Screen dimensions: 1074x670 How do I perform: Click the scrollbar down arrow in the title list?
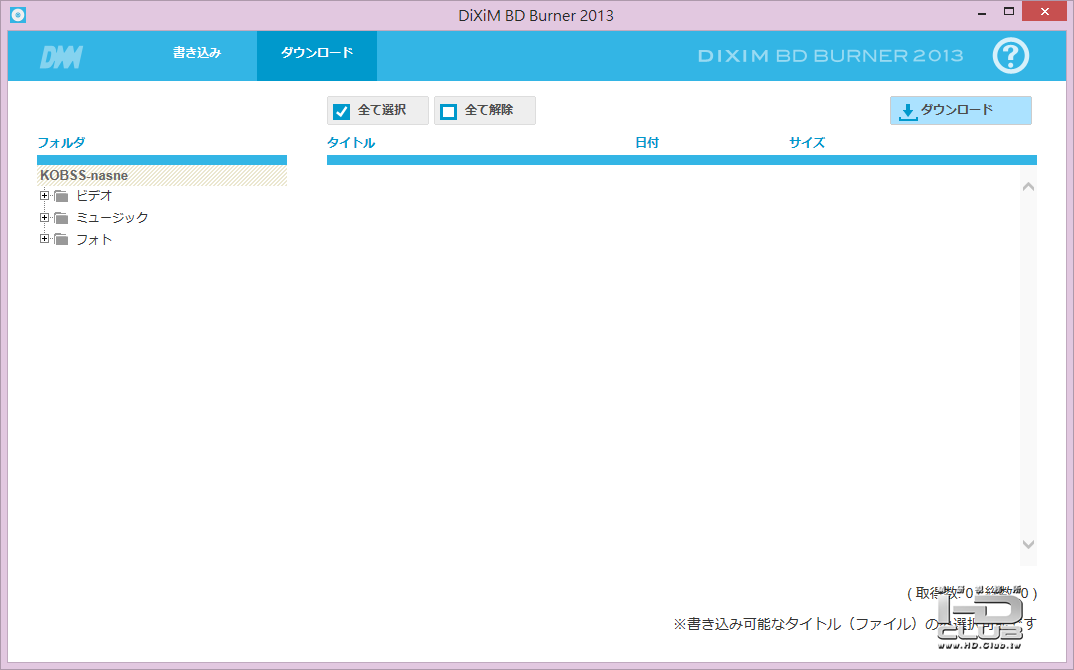(1028, 544)
